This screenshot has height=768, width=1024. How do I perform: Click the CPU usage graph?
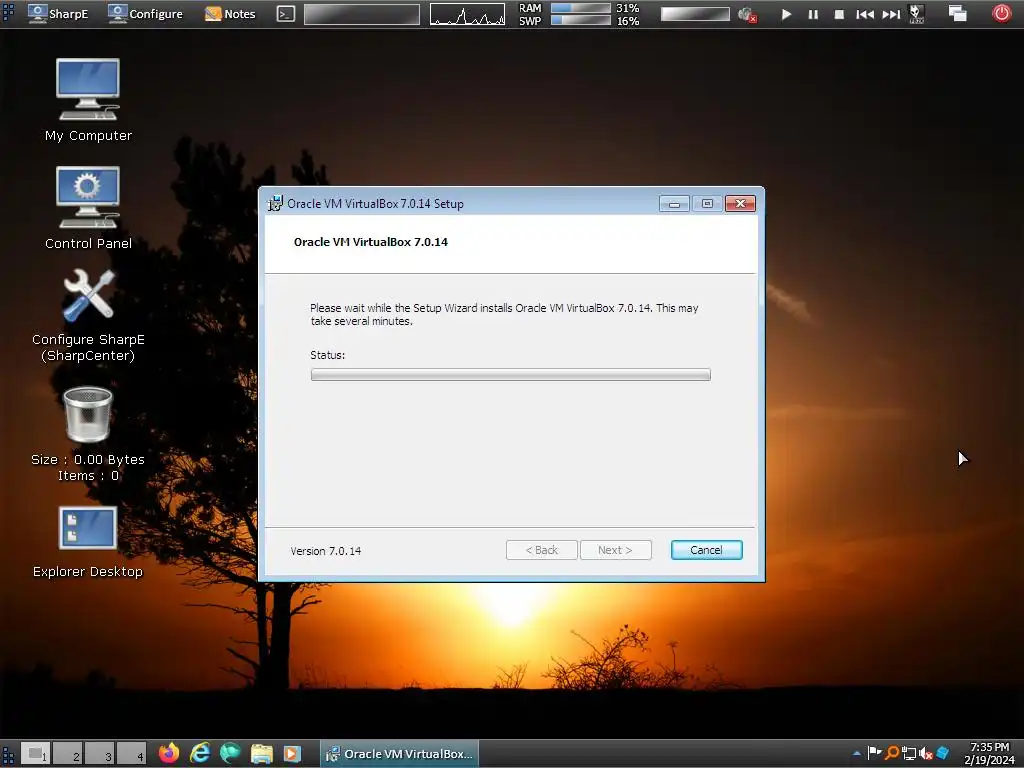[x=467, y=14]
